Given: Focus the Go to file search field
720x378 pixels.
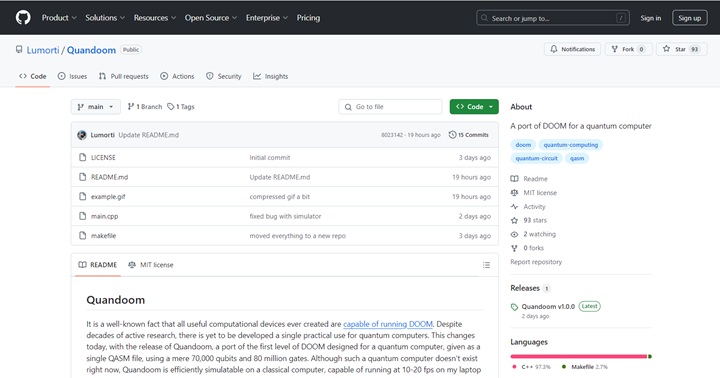Looking at the screenshot, I should pyautogui.click(x=390, y=107).
